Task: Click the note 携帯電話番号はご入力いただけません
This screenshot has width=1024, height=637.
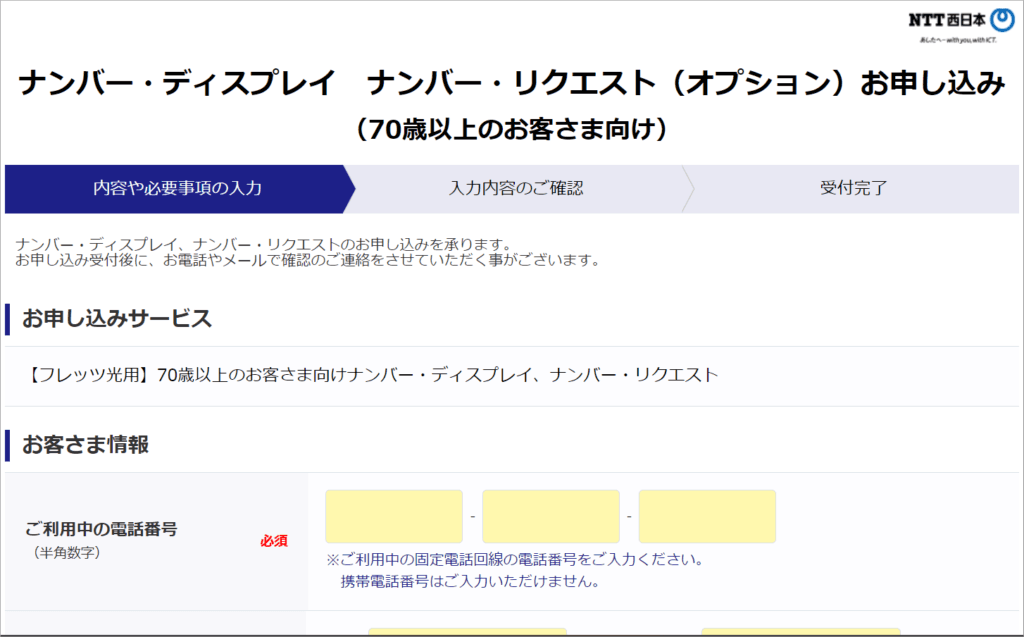Action: coord(469,581)
